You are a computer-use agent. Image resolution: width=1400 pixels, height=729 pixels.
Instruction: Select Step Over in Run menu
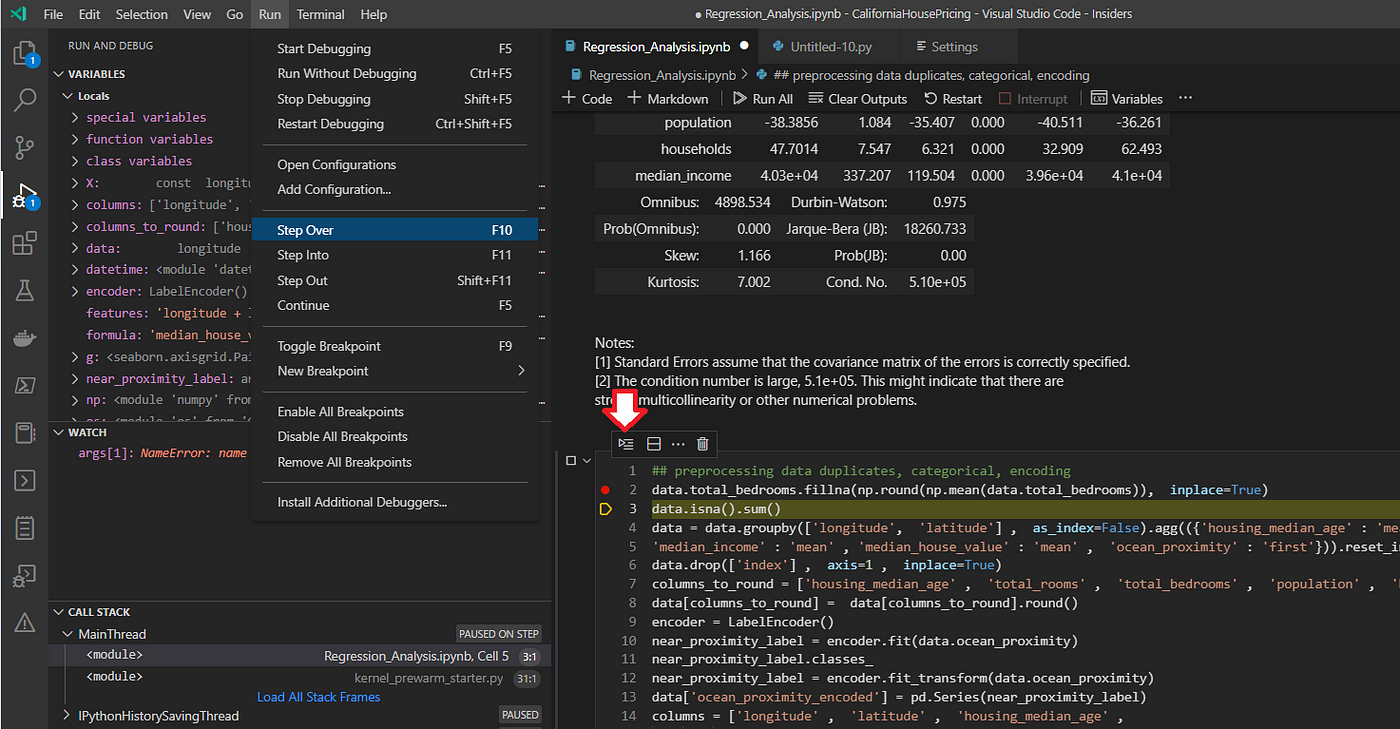[395, 230]
